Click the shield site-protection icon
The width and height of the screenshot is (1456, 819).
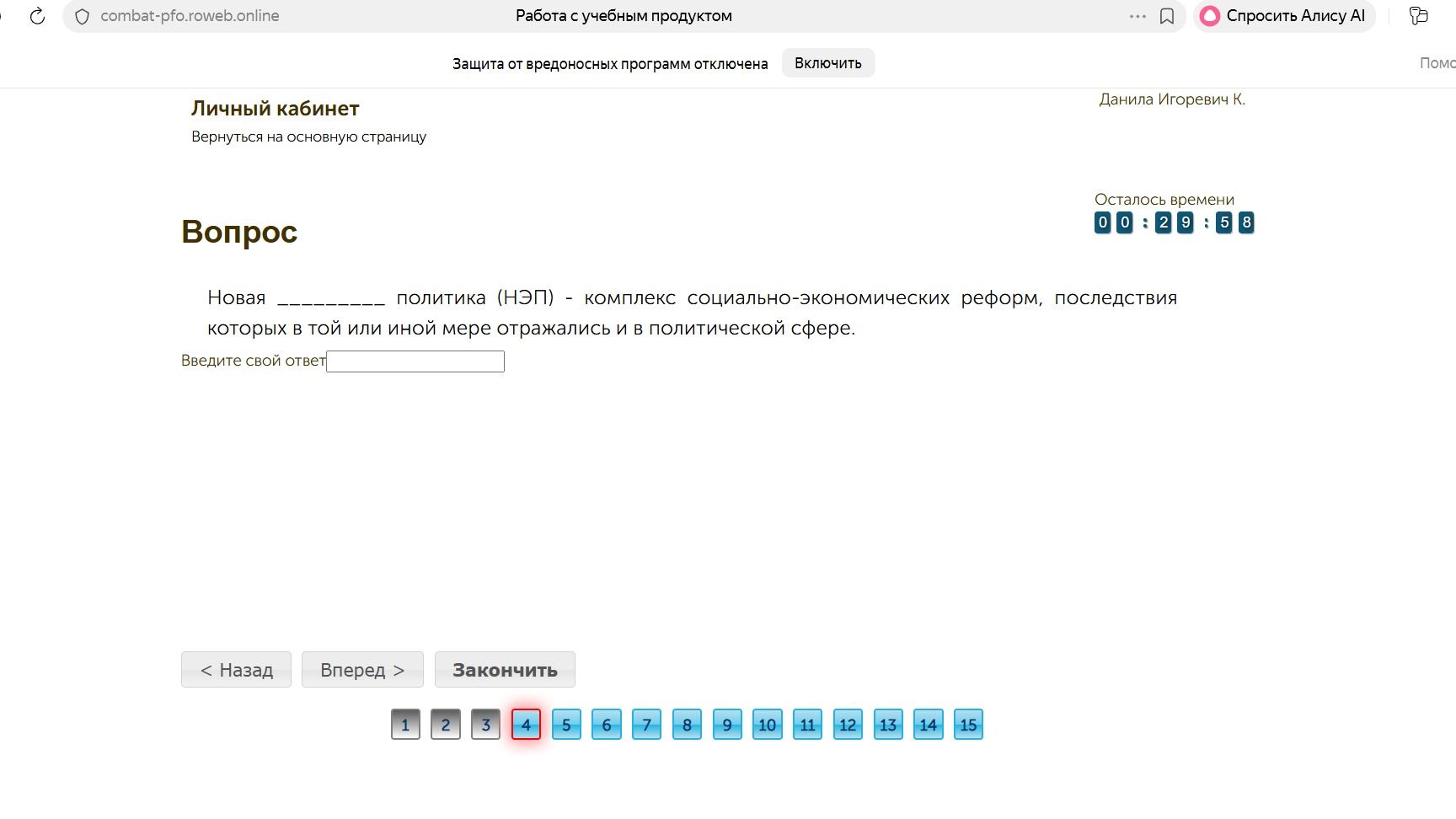coord(82,16)
